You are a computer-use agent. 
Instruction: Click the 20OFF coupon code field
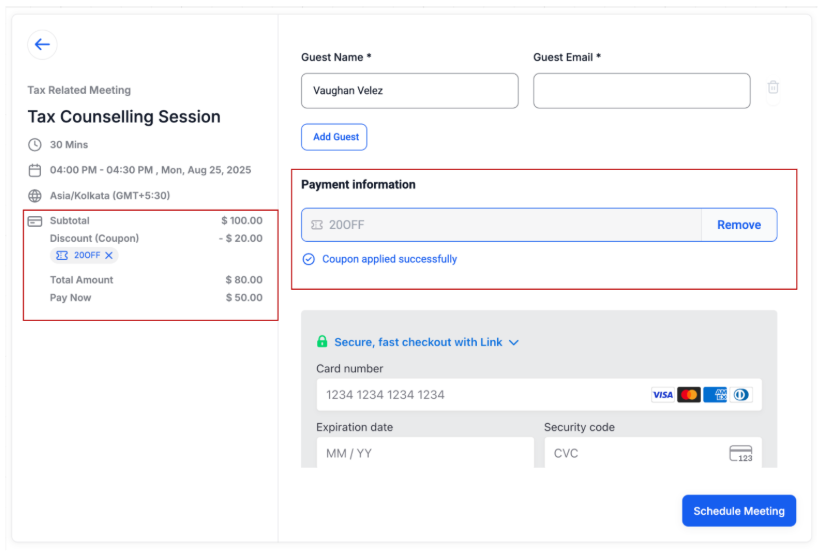click(x=500, y=225)
